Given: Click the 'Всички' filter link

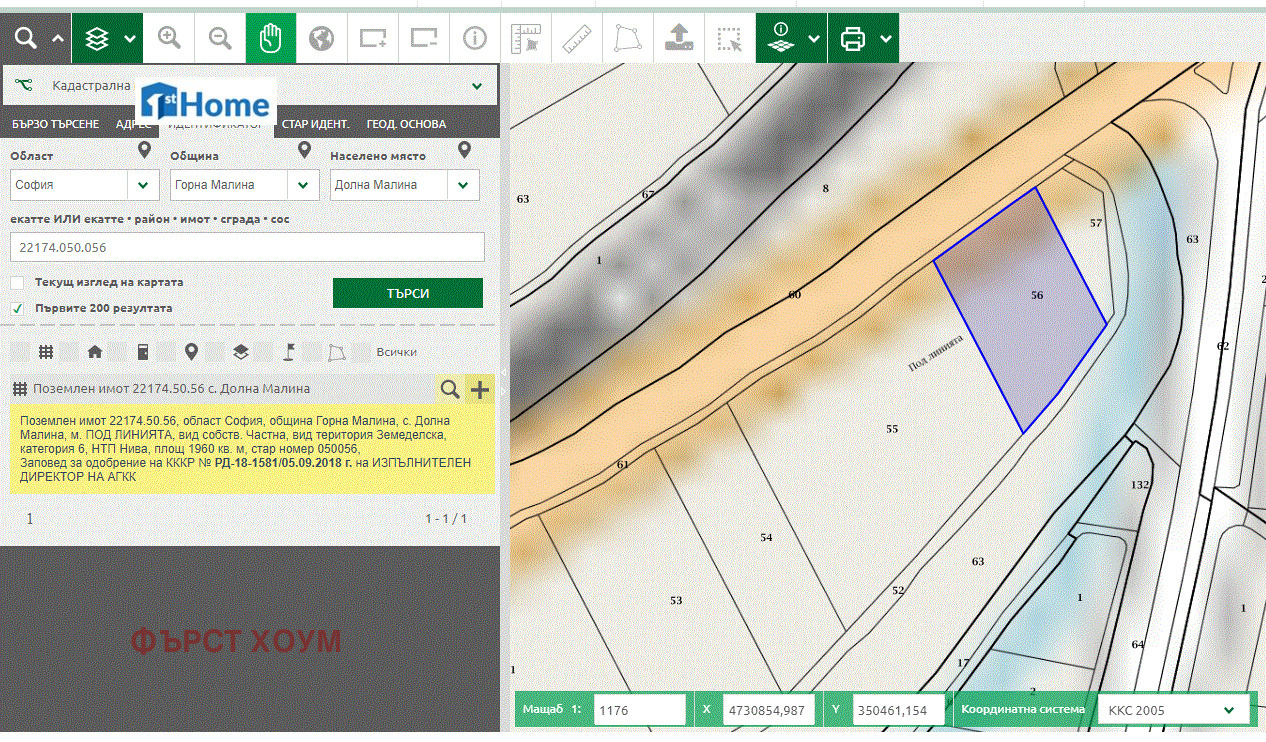Looking at the screenshot, I should [396, 352].
